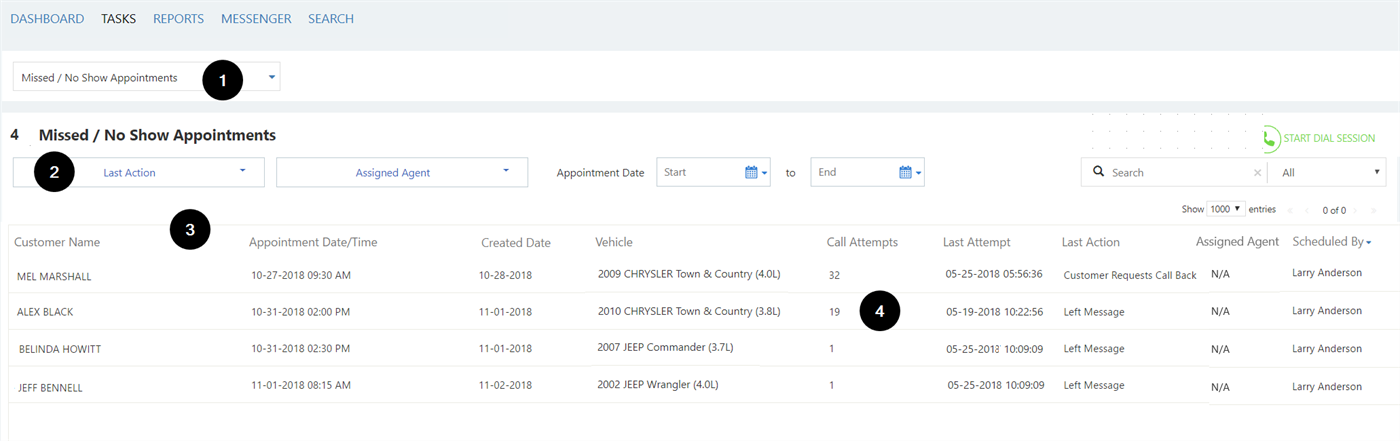Click inside the Search text field
The width and height of the screenshot is (1400, 441).
coord(1180,172)
